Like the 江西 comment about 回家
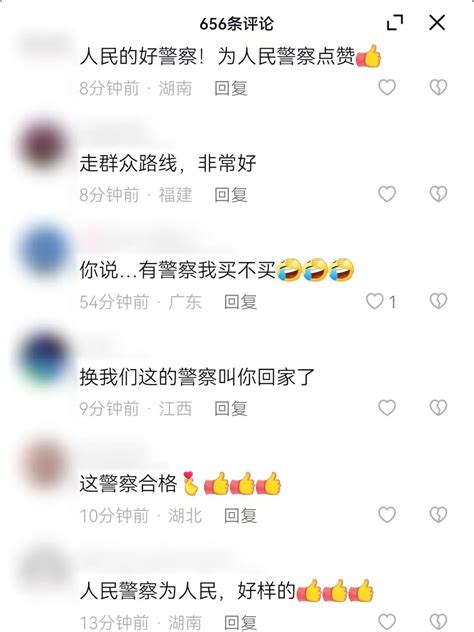Image resolution: width=474 pixels, height=632 pixels. [x=387, y=408]
